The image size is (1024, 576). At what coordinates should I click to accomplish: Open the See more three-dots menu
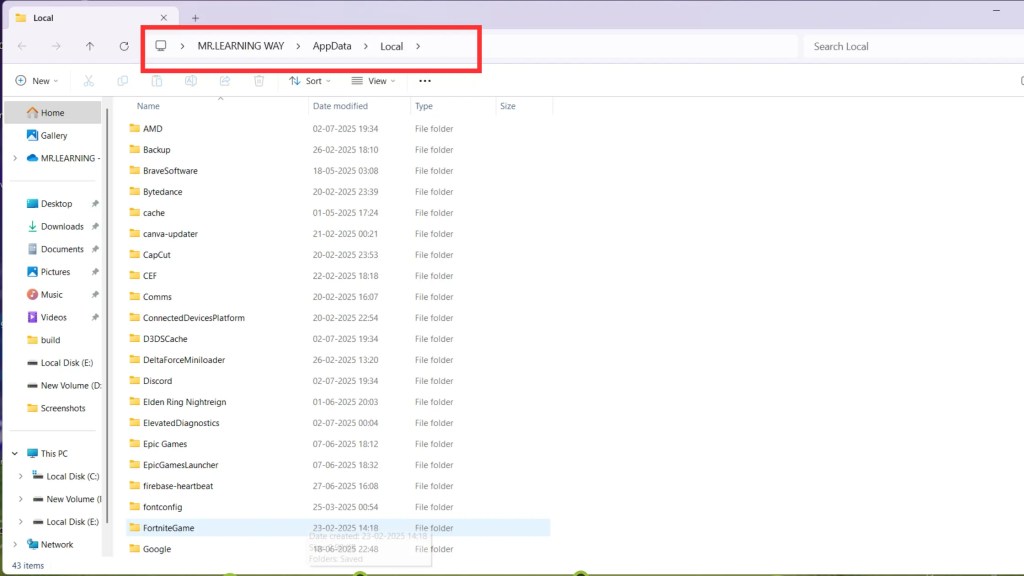click(424, 81)
